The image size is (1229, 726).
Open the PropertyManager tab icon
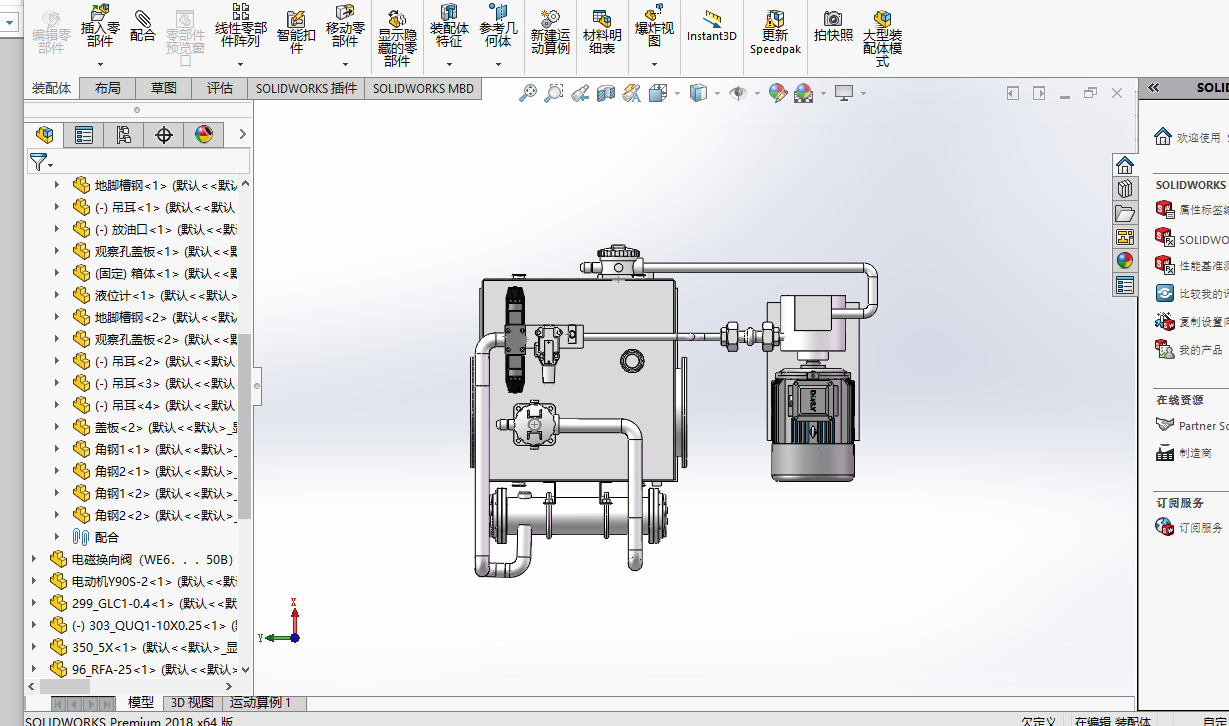pyautogui.click(x=84, y=135)
